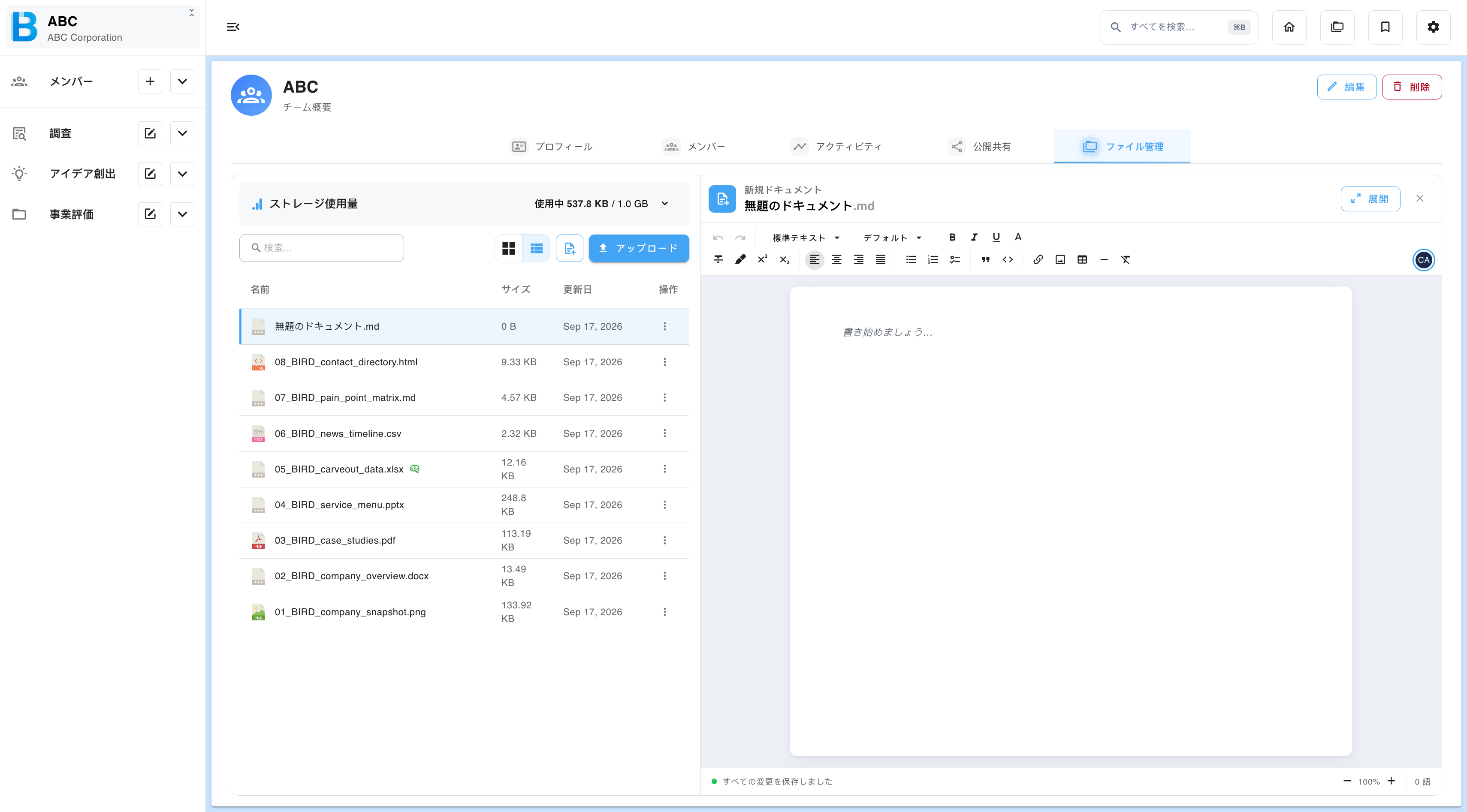This screenshot has width=1467, height=812.
Task: Insert a horizontal rule
Action: (x=1104, y=259)
